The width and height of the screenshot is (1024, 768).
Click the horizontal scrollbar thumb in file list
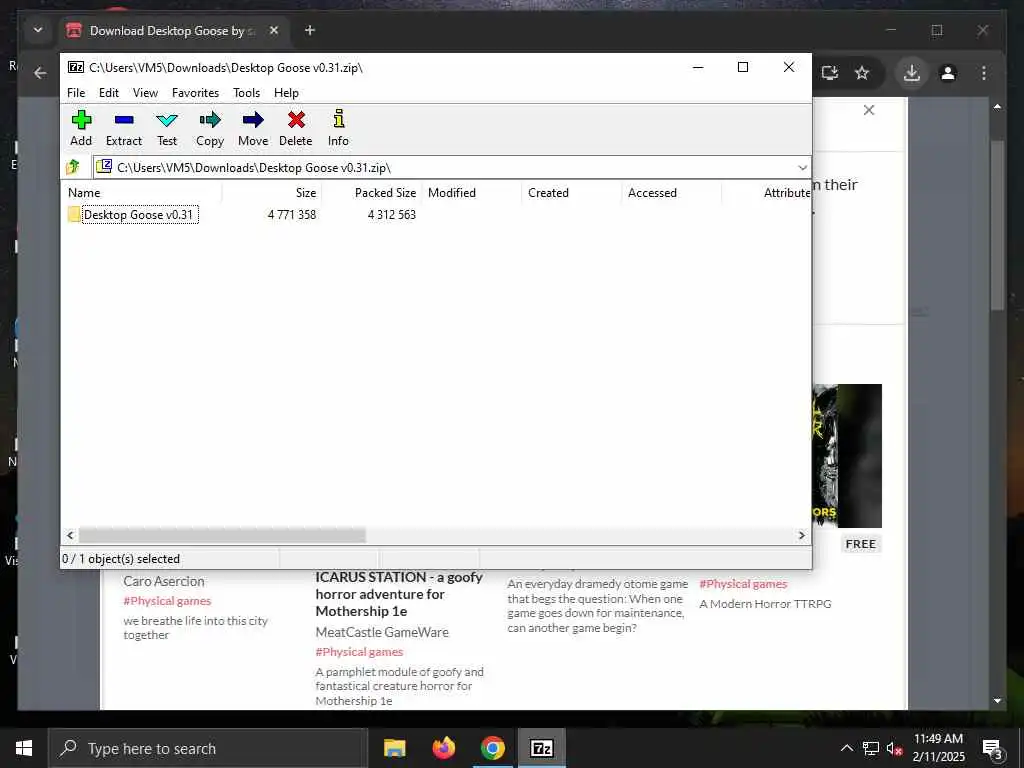222,536
